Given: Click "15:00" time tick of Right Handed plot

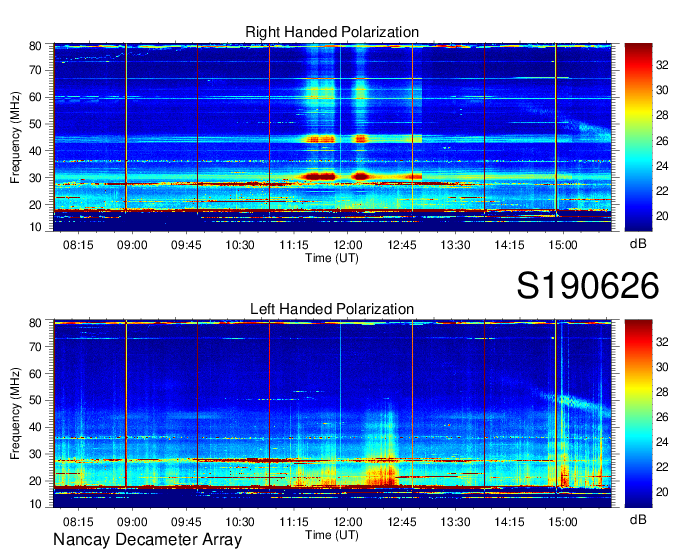Looking at the screenshot, I should pyautogui.click(x=563, y=245).
